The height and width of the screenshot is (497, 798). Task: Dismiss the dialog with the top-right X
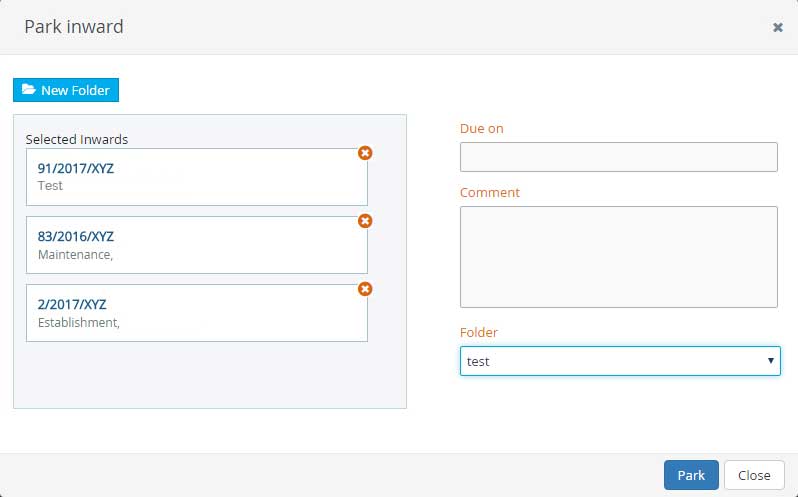[x=777, y=28]
